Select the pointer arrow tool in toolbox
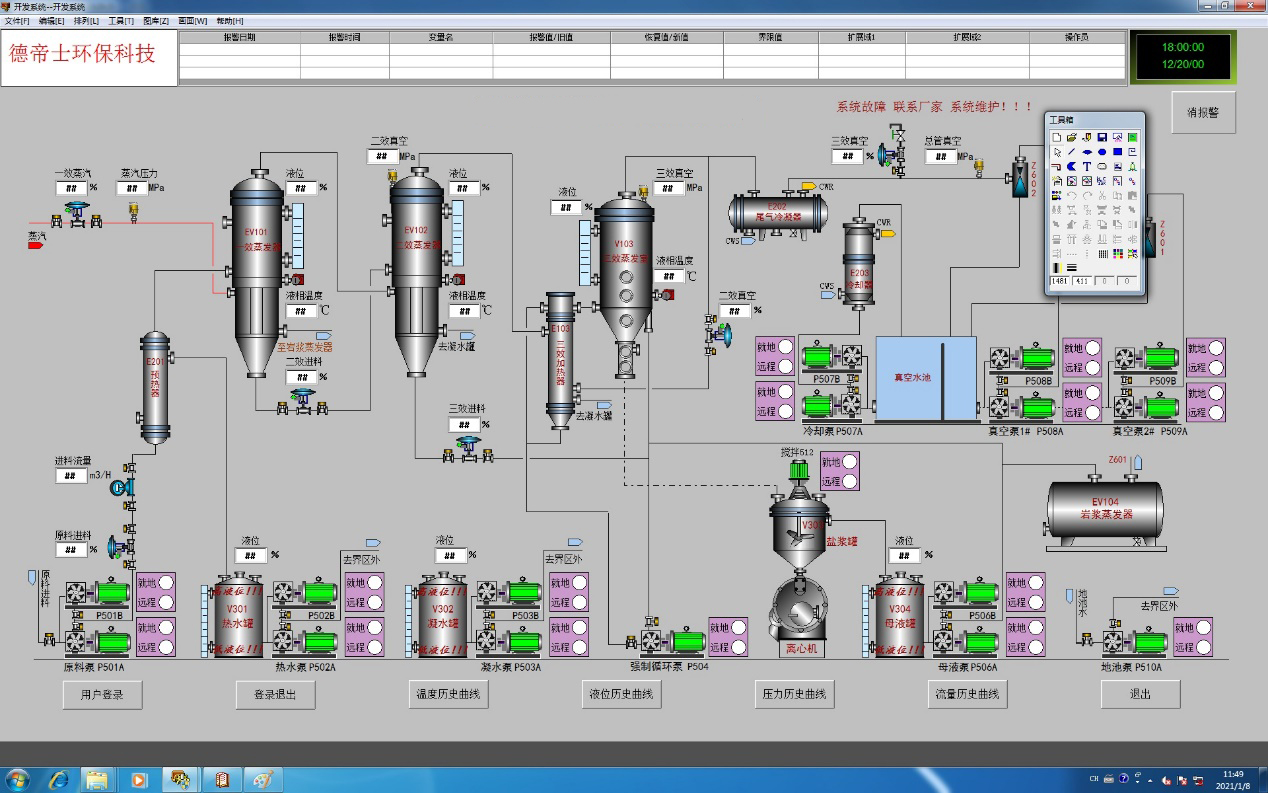 coord(1057,152)
